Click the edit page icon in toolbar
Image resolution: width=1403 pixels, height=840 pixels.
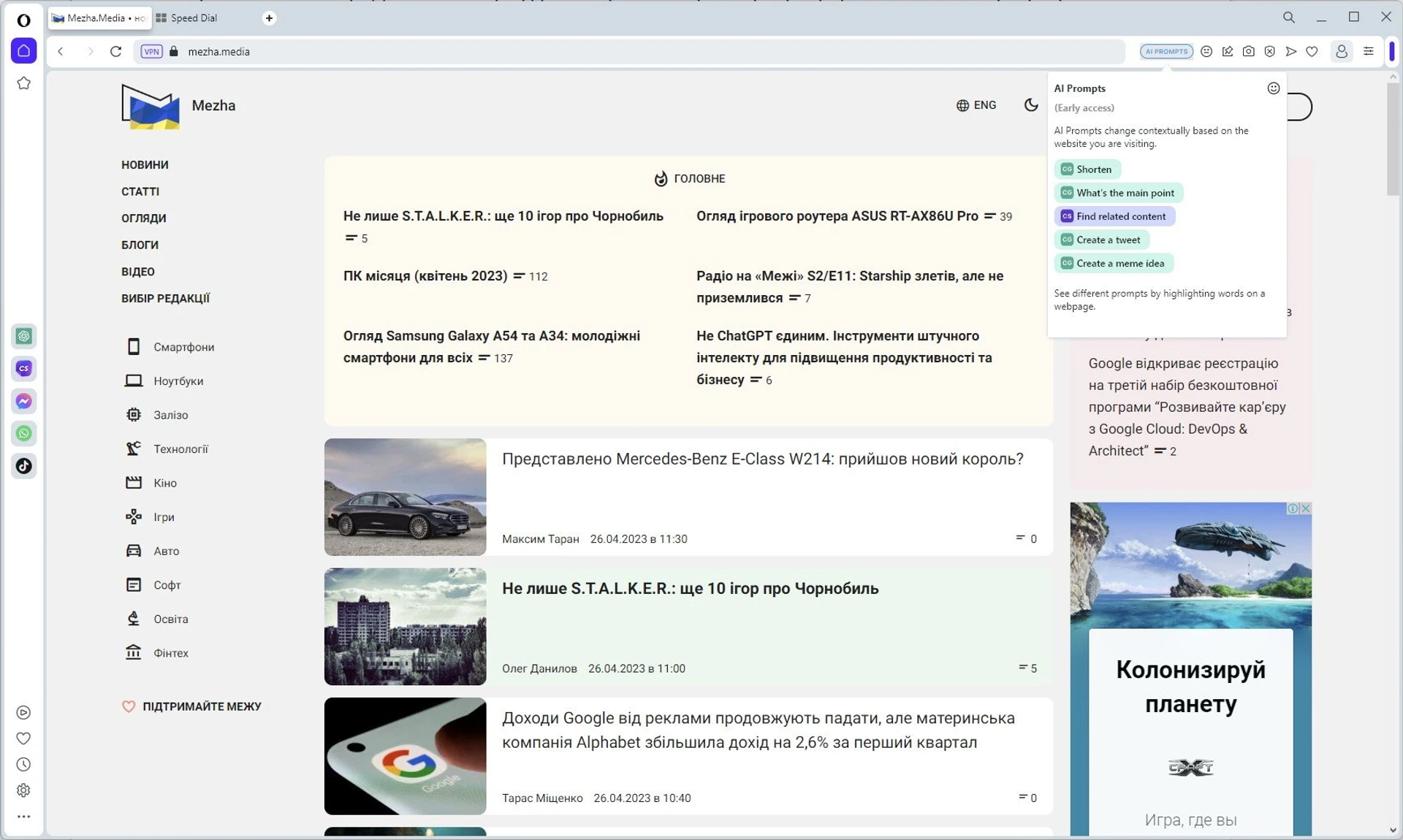point(1228,51)
